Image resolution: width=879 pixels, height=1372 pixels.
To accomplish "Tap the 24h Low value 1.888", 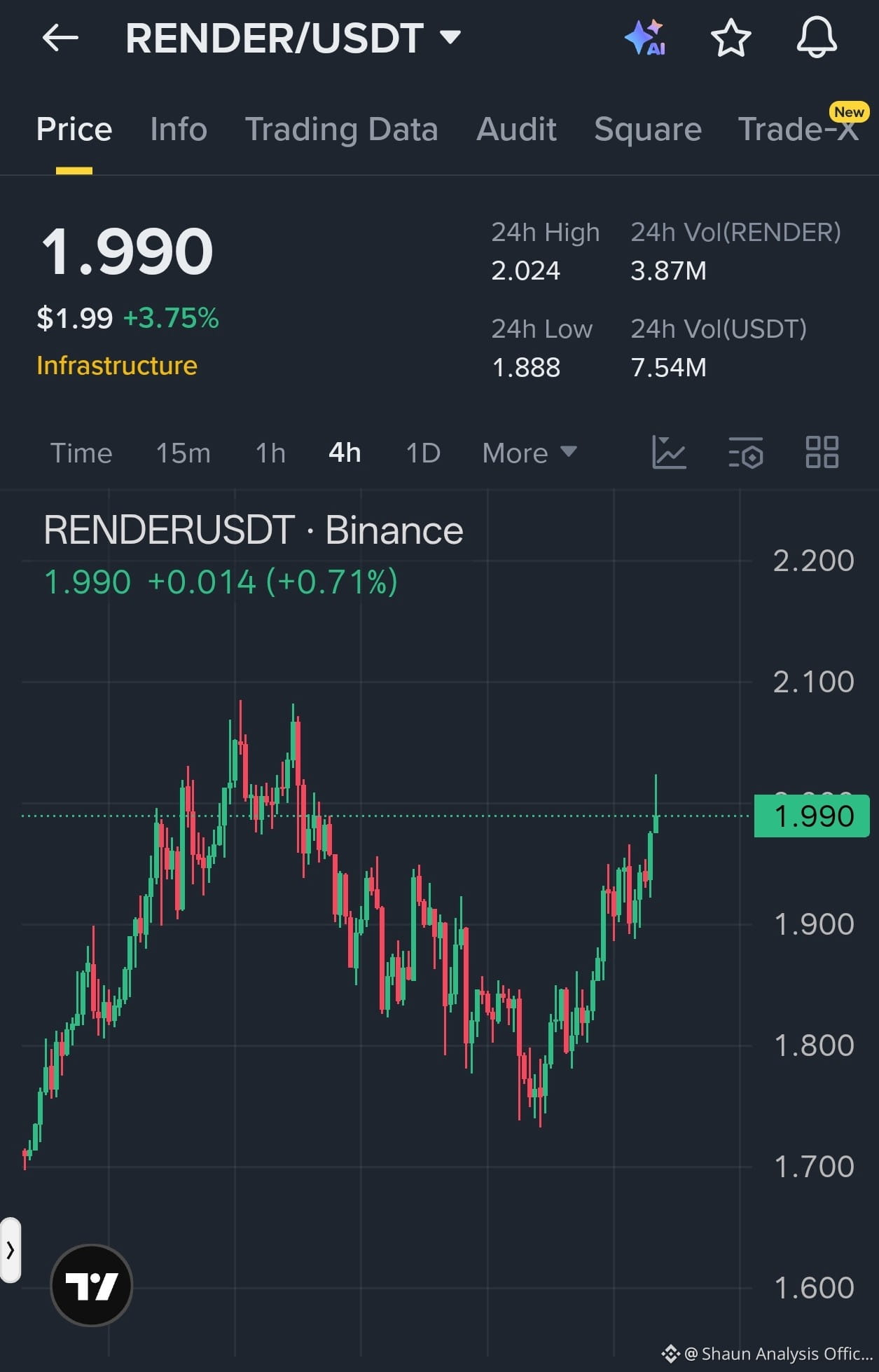I will point(526,367).
